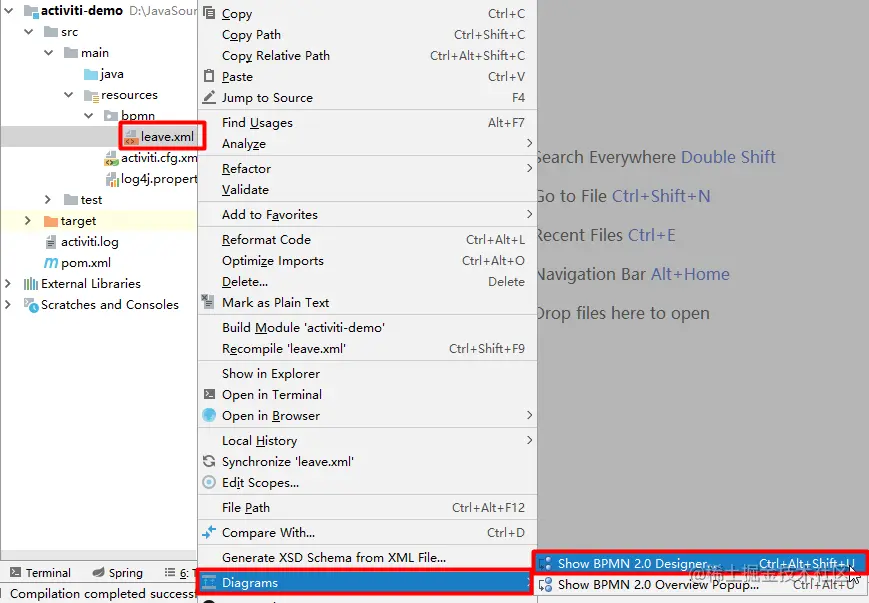The height and width of the screenshot is (603, 869).
Task: Click the Copy icon in context menu
Action: click(x=209, y=13)
